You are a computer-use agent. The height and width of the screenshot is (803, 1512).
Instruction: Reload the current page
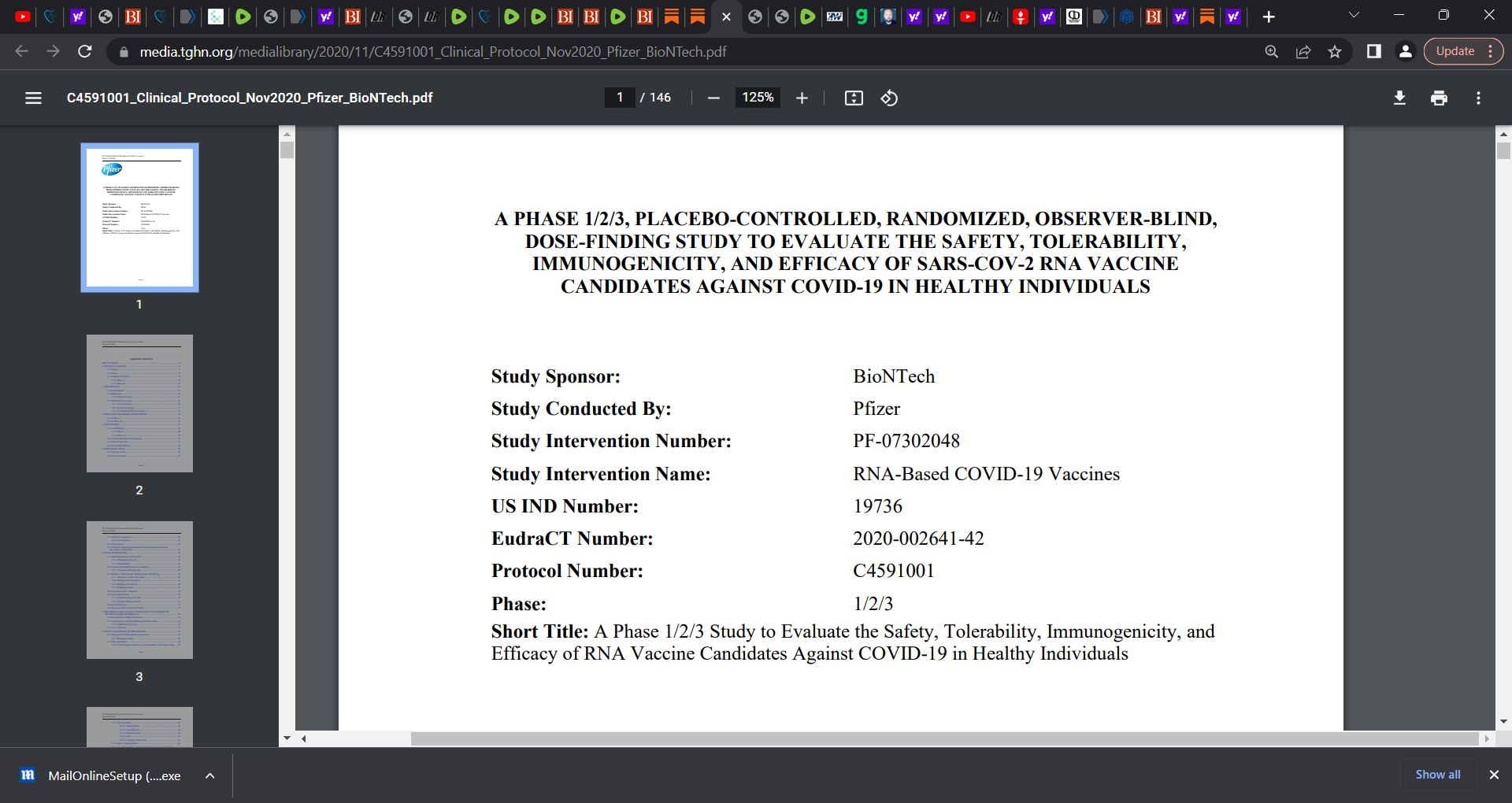pos(85,51)
